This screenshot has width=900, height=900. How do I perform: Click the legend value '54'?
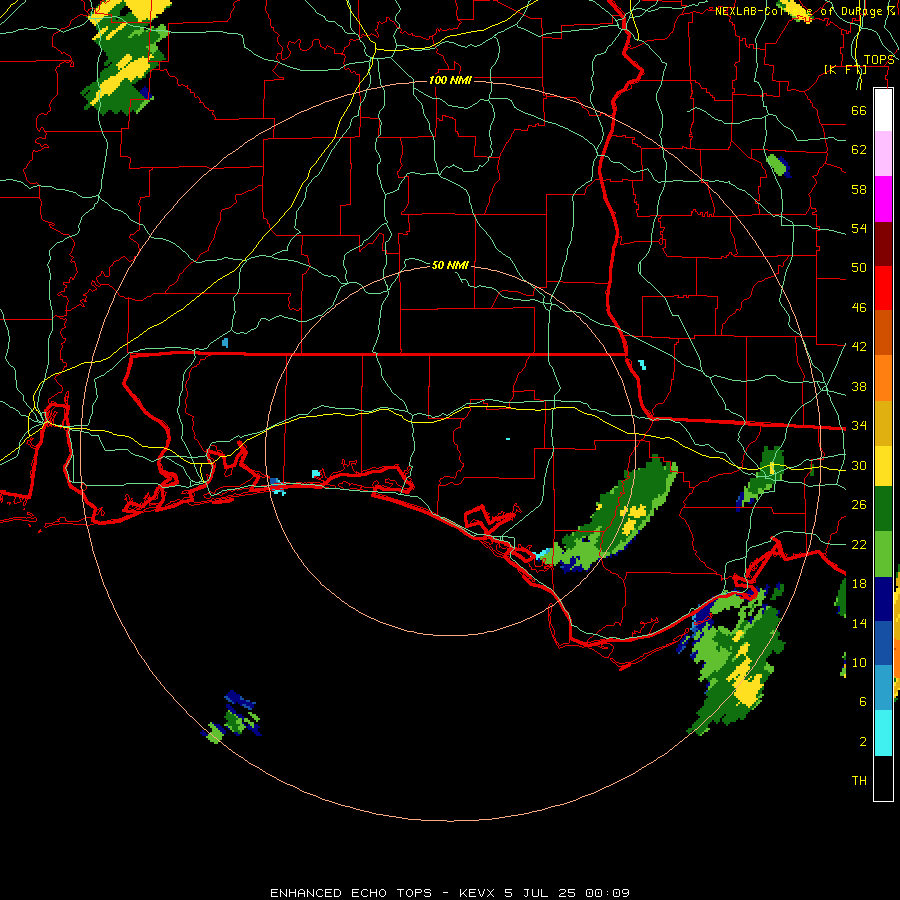pyautogui.click(x=859, y=228)
